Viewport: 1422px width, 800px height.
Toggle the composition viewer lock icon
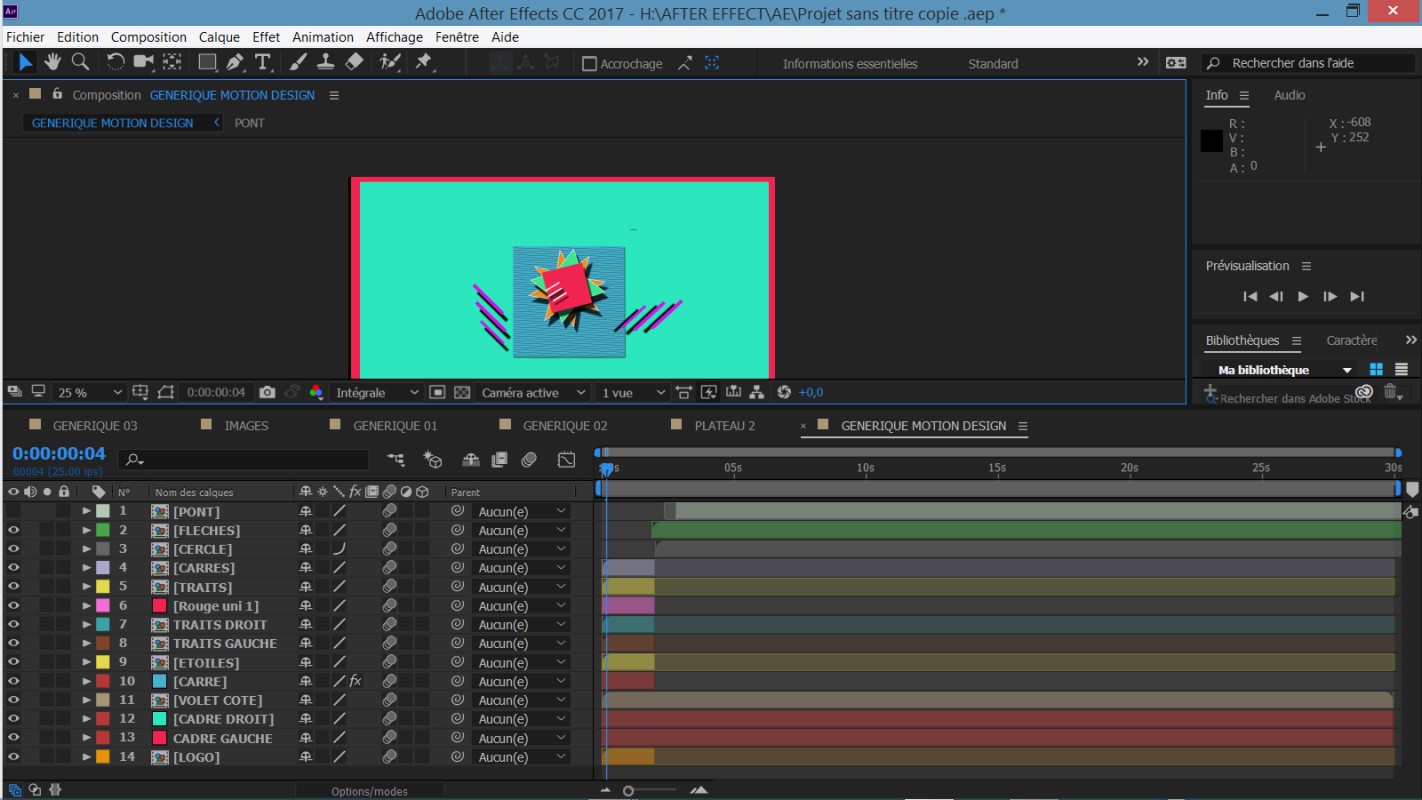57,94
